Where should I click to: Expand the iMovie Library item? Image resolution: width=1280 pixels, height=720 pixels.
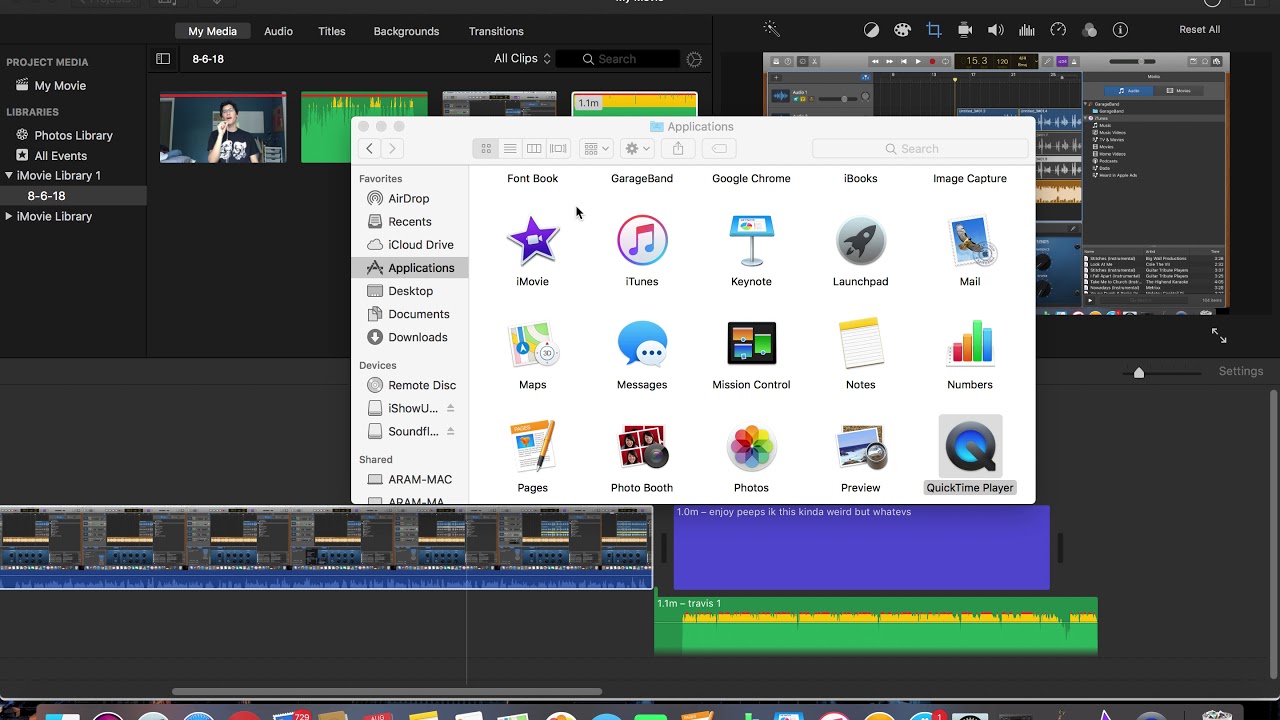[9, 216]
